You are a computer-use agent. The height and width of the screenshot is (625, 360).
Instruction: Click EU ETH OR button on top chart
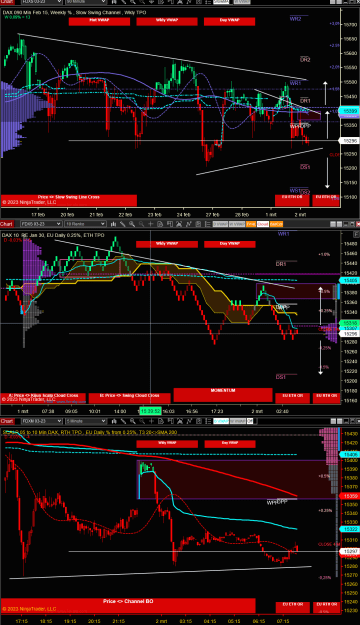click(292, 200)
